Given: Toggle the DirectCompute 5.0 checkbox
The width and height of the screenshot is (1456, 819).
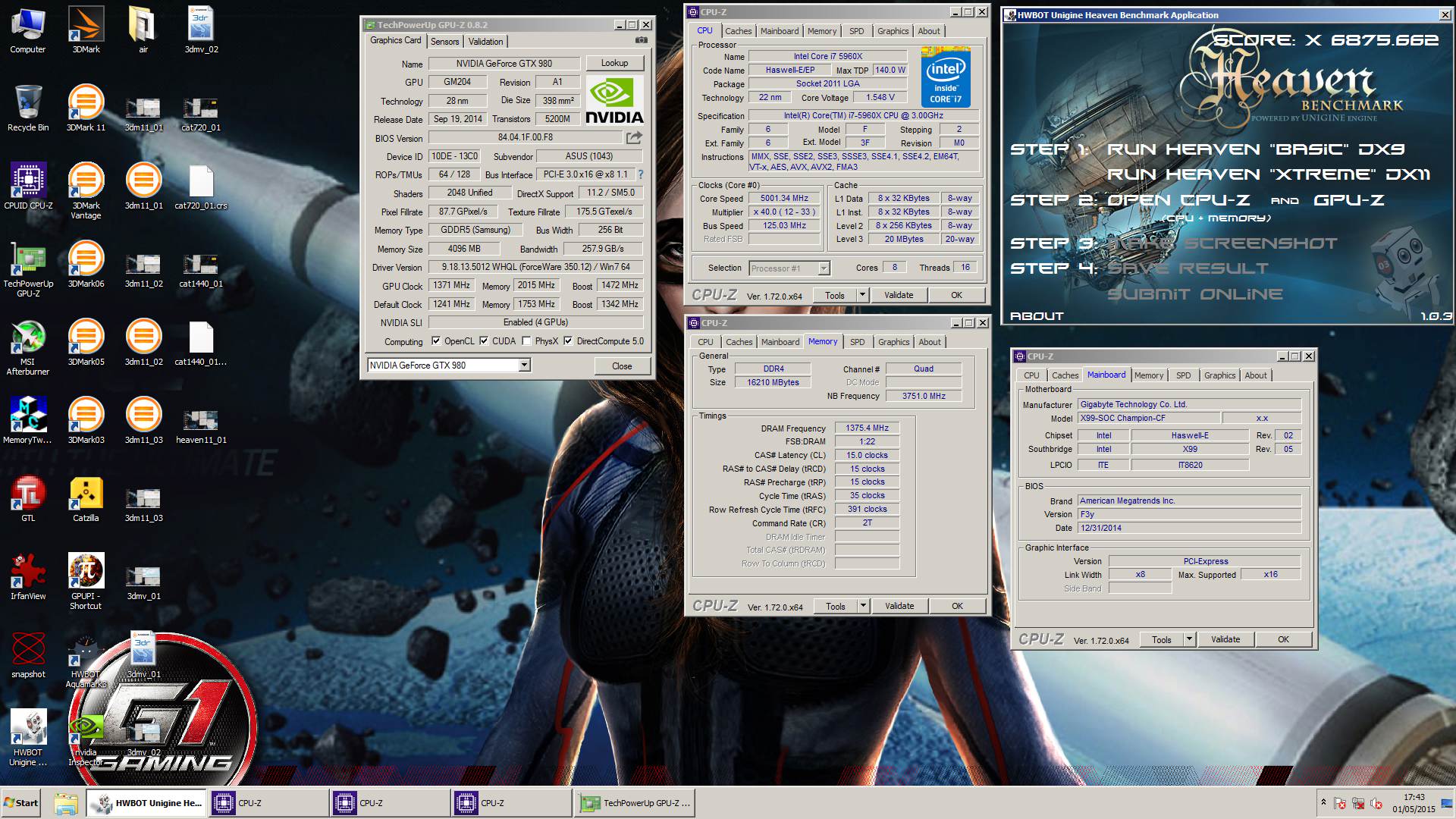Looking at the screenshot, I should coord(568,341).
